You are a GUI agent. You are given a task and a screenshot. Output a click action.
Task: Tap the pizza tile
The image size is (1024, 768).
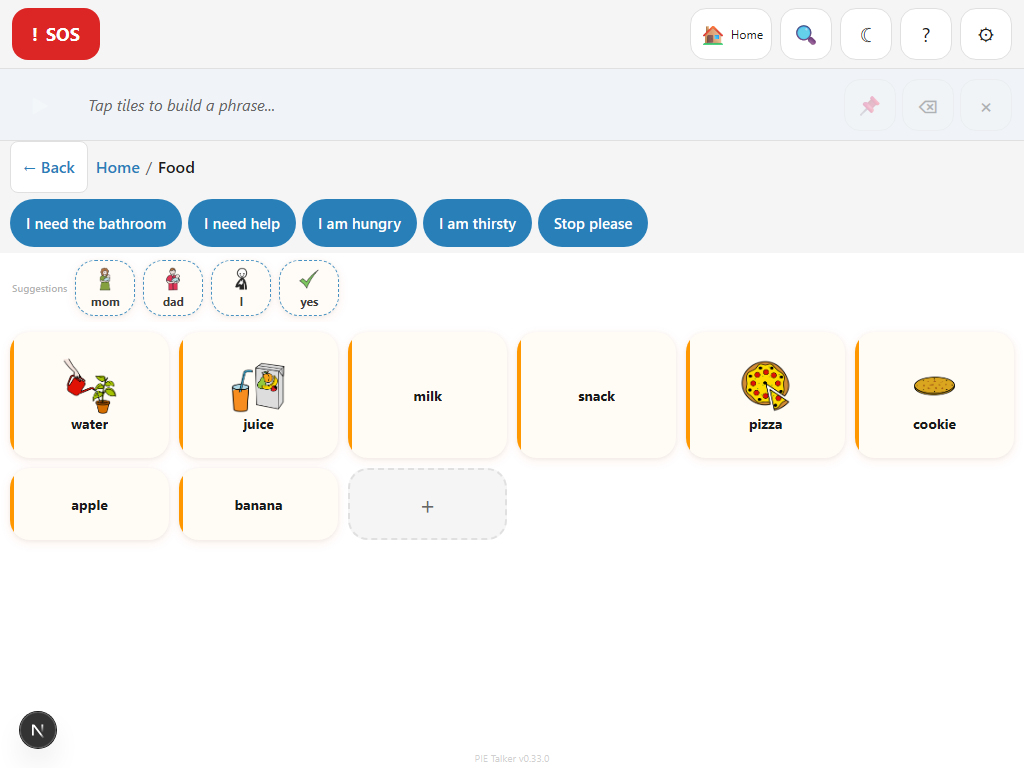click(x=766, y=394)
